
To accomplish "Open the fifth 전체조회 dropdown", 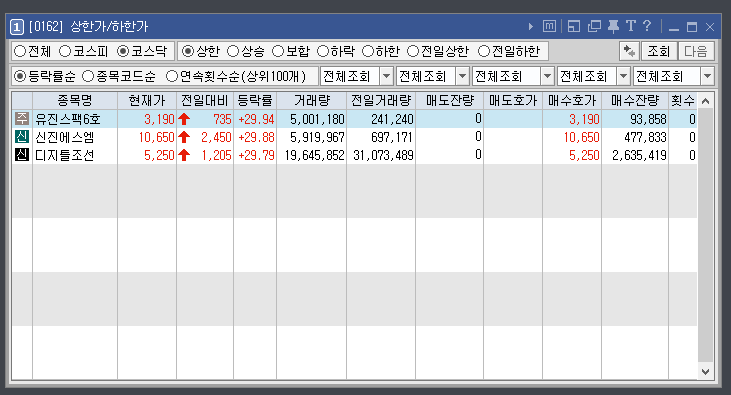I will point(708,76).
